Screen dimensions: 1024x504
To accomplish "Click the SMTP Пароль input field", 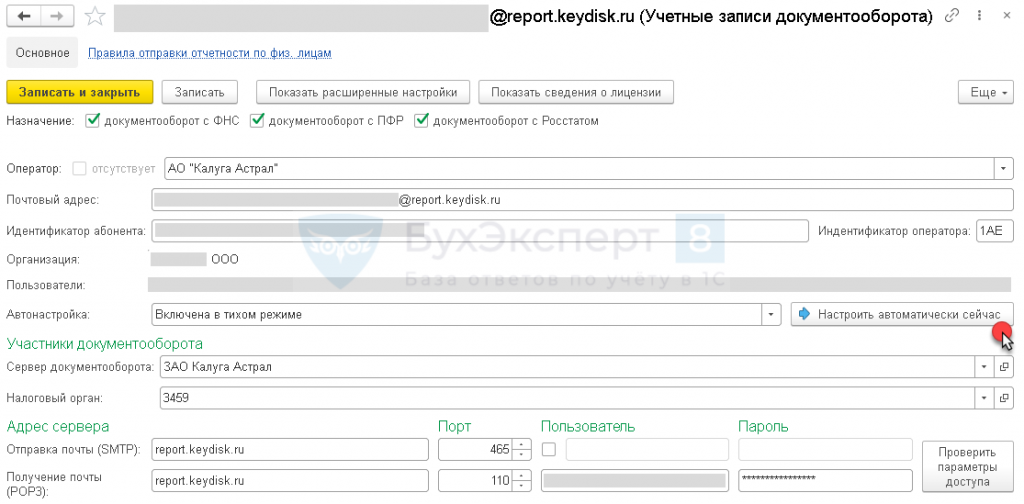I will click(x=825, y=449).
